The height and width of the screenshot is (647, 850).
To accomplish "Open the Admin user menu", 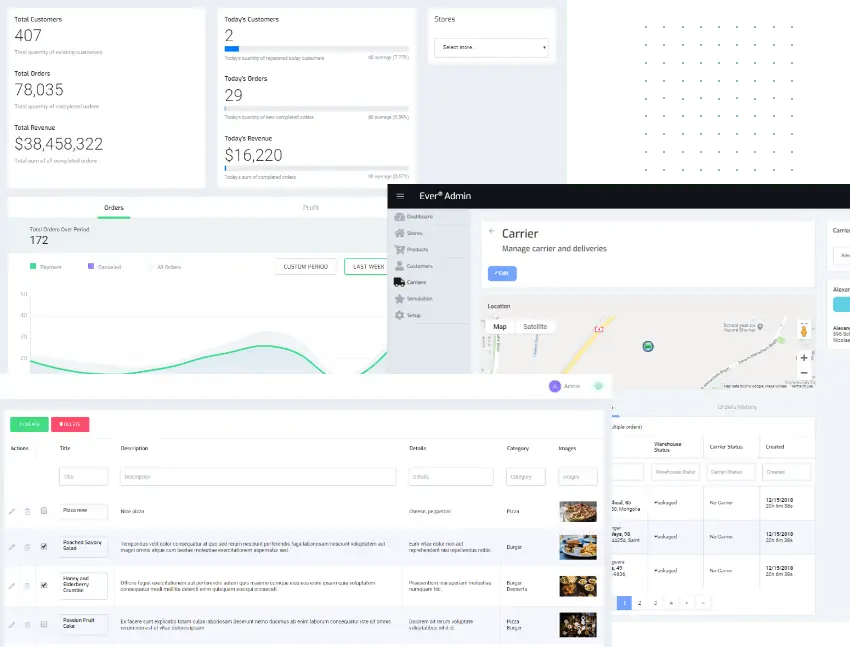I will pos(564,386).
